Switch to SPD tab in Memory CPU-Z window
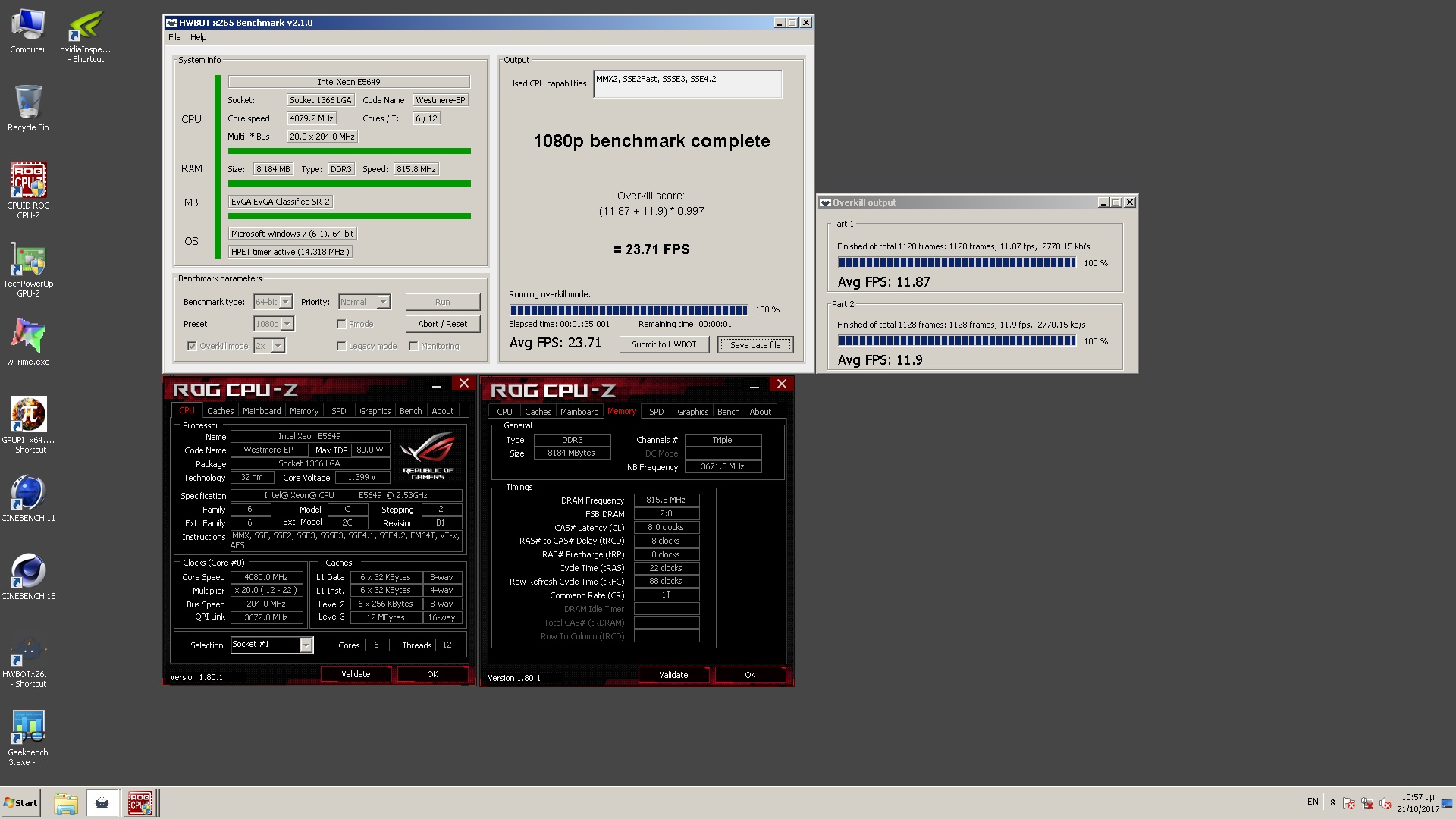The image size is (1456, 819). [x=657, y=412]
